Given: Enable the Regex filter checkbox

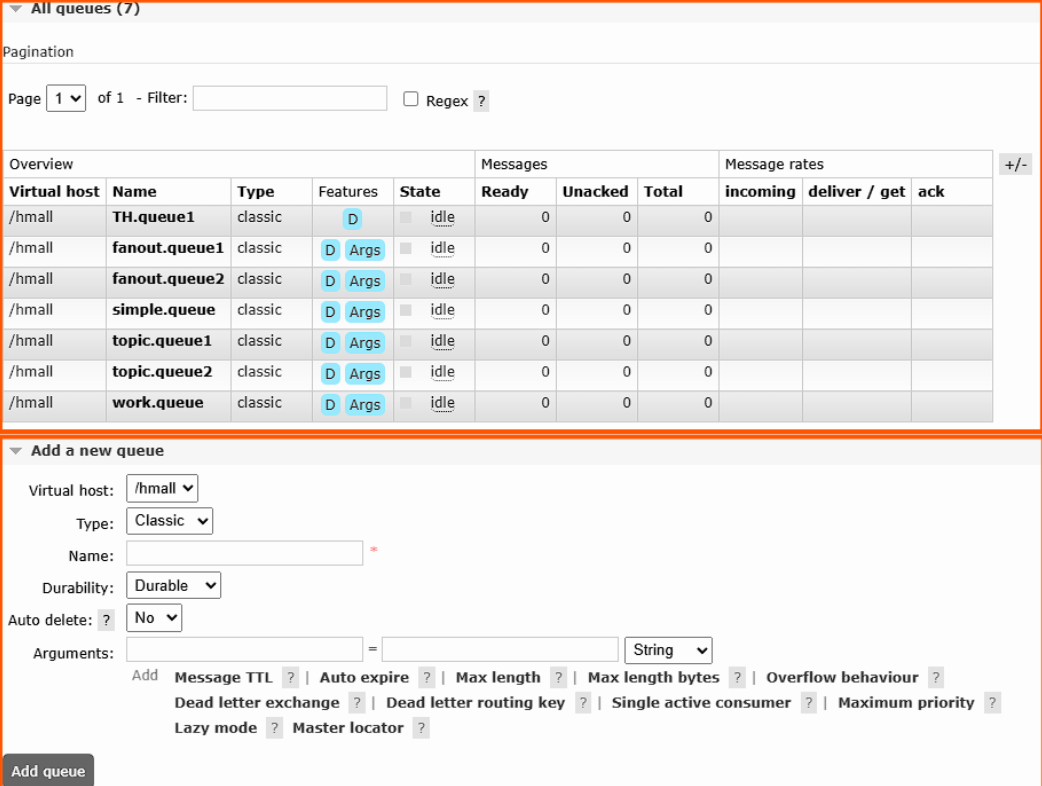Looking at the screenshot, I should (411, 99).
